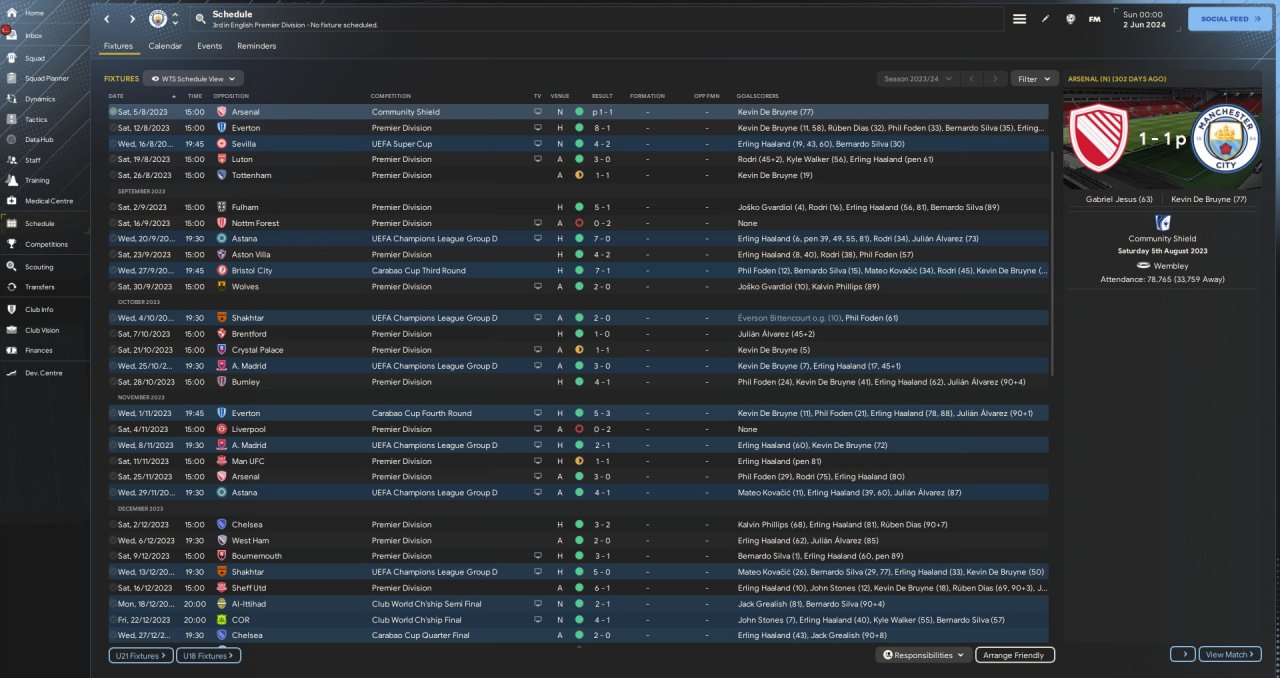The width and height of the screenshot is (1280, 678).
Task: Select the row marker for the Everton 12/8/2023 fixture
Action: (113, 128)
